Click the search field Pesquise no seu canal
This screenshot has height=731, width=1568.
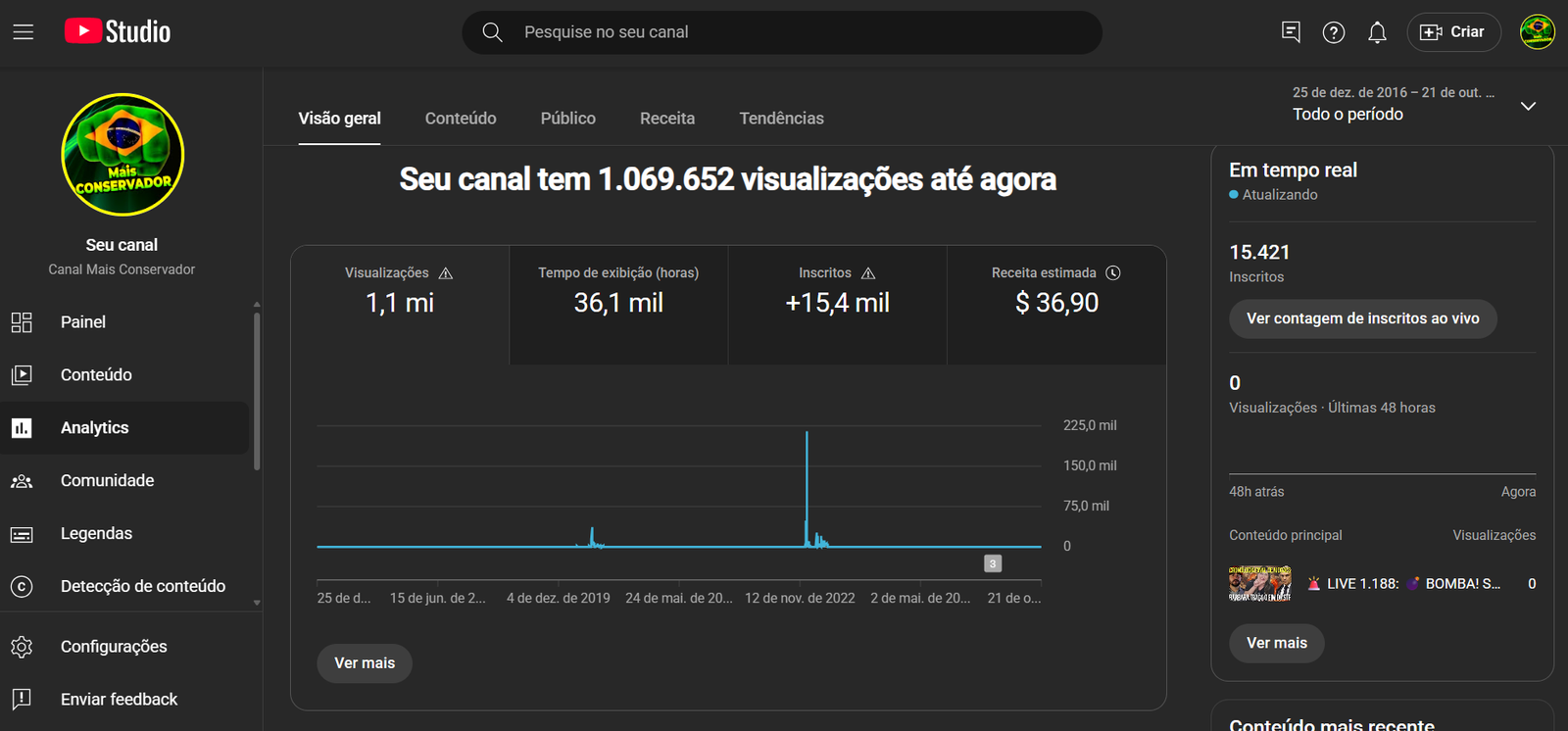[x=782, y=32]
